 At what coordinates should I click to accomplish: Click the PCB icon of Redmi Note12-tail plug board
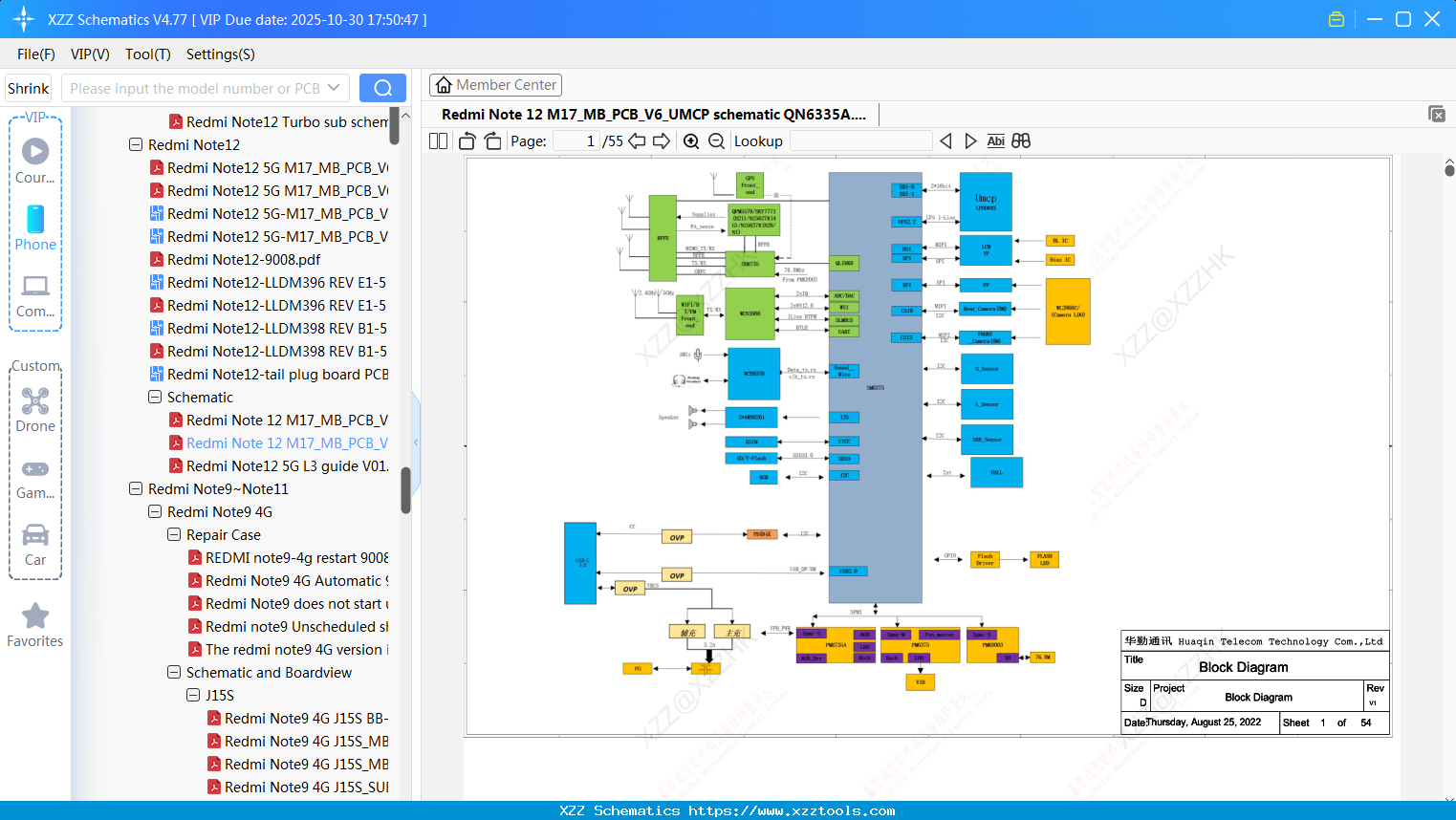[x=157, y=374]
